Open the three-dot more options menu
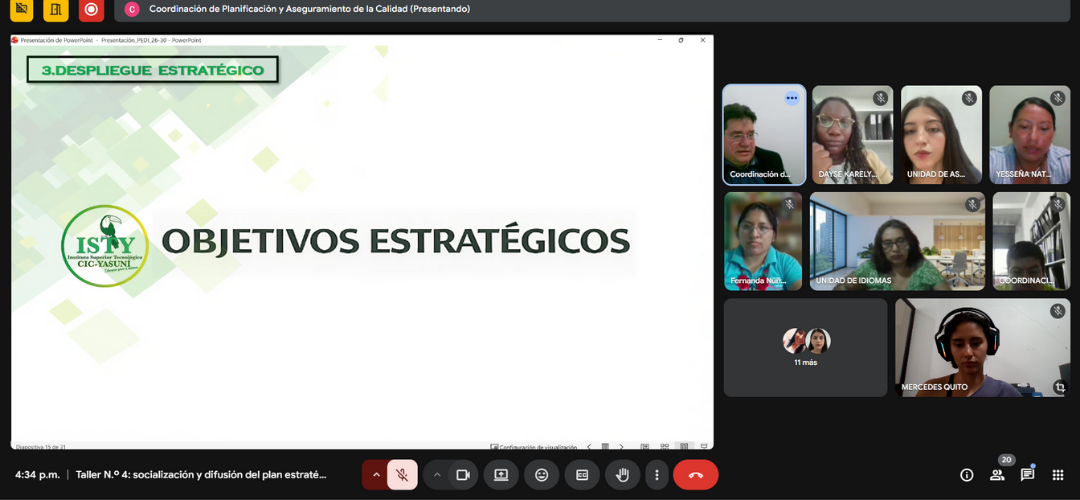Image resolution: width=1080 pixels, height=500 pixels. click(x=656, y=475)
